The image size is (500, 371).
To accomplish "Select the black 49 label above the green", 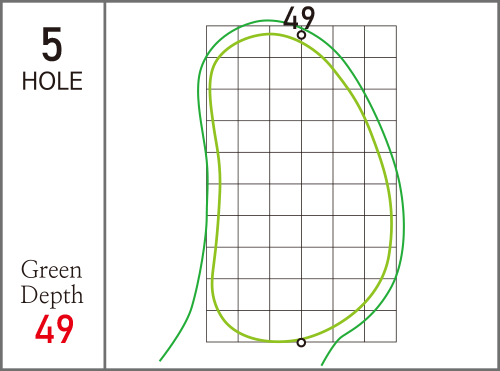I will pos(299,18).
